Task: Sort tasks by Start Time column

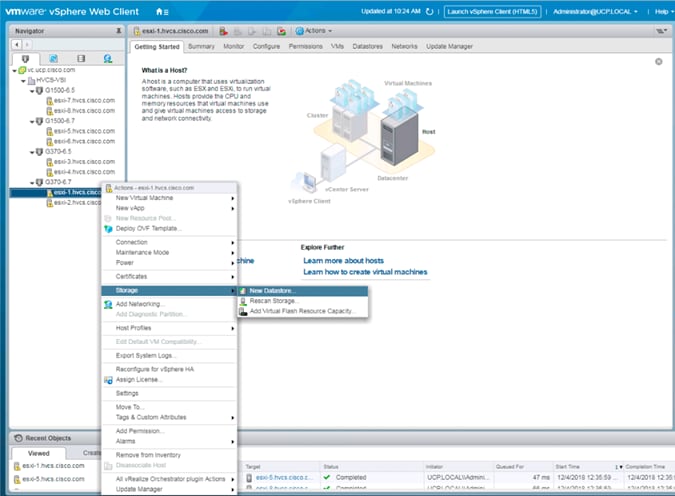Action: point(587,467)
